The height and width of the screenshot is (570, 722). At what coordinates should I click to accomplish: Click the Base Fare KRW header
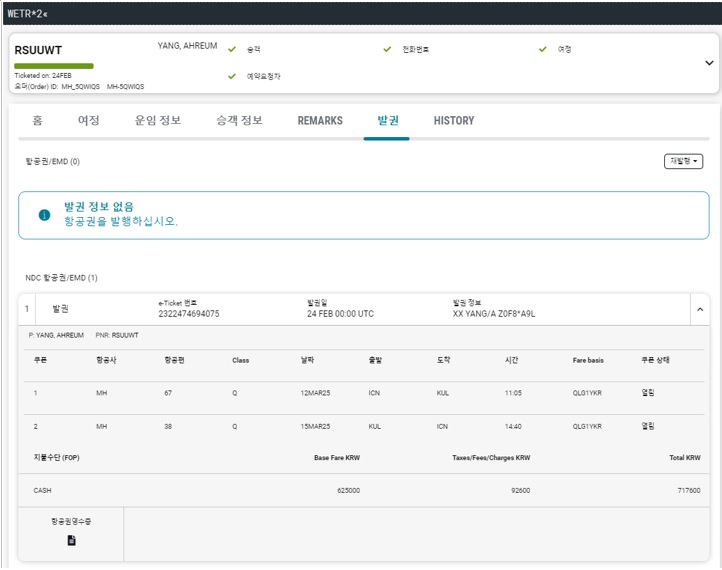(337, 458)
